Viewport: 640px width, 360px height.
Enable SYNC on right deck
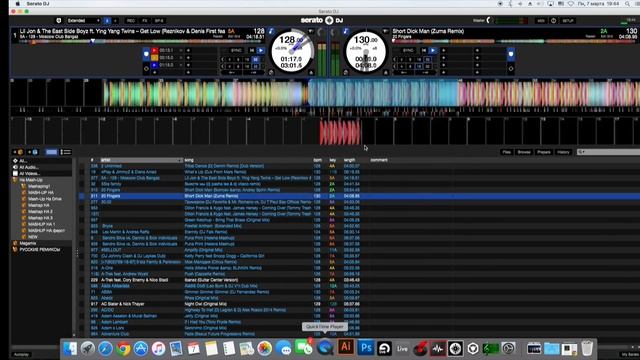point(408,50)
